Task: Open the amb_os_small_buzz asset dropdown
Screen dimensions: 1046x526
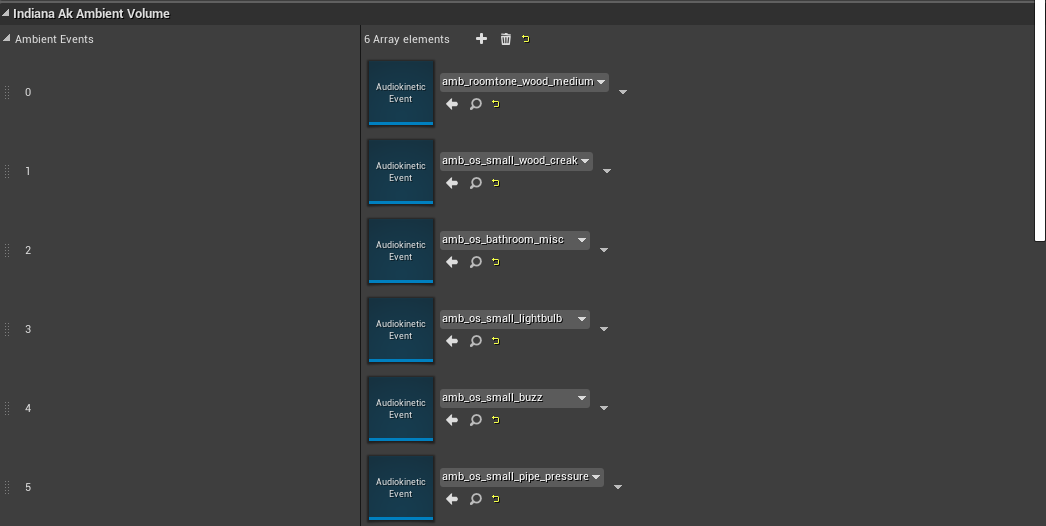Action: coord(514,398)
